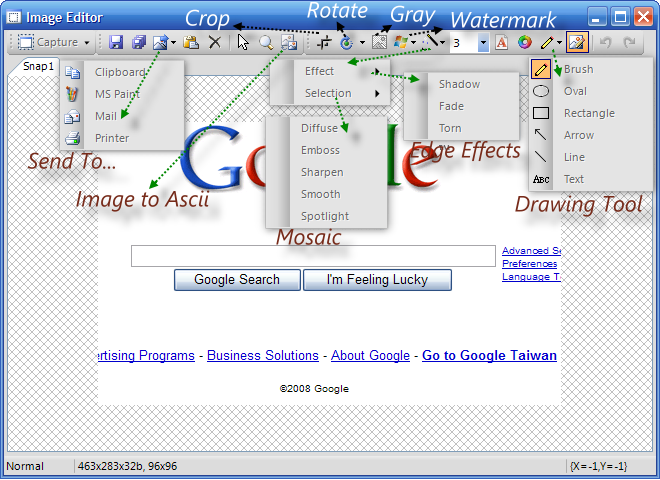Screen dimensions: 660x480
Task: Open the Rotate dropdown arrow
Action: [362, 43]
